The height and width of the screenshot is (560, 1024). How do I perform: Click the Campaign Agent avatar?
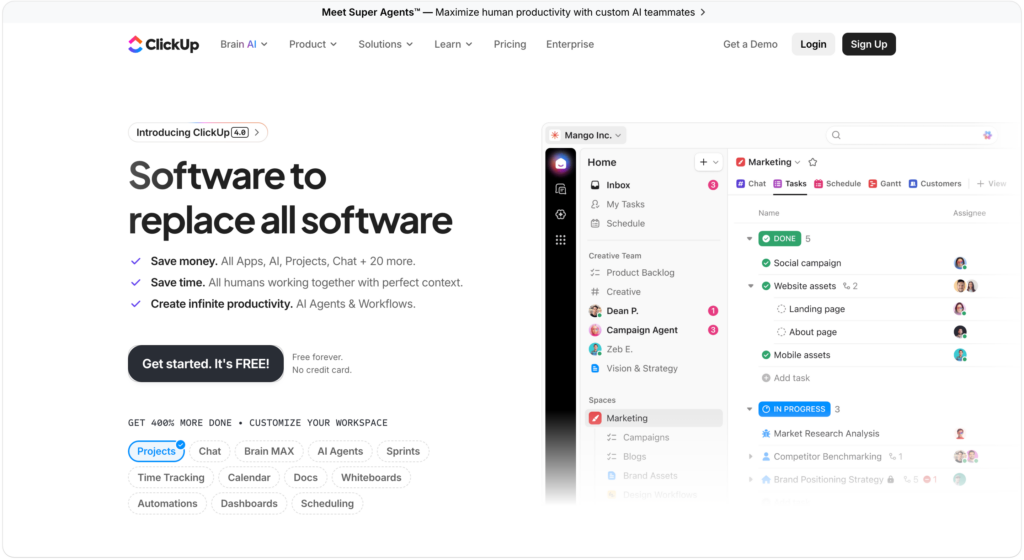click(595, 330)
